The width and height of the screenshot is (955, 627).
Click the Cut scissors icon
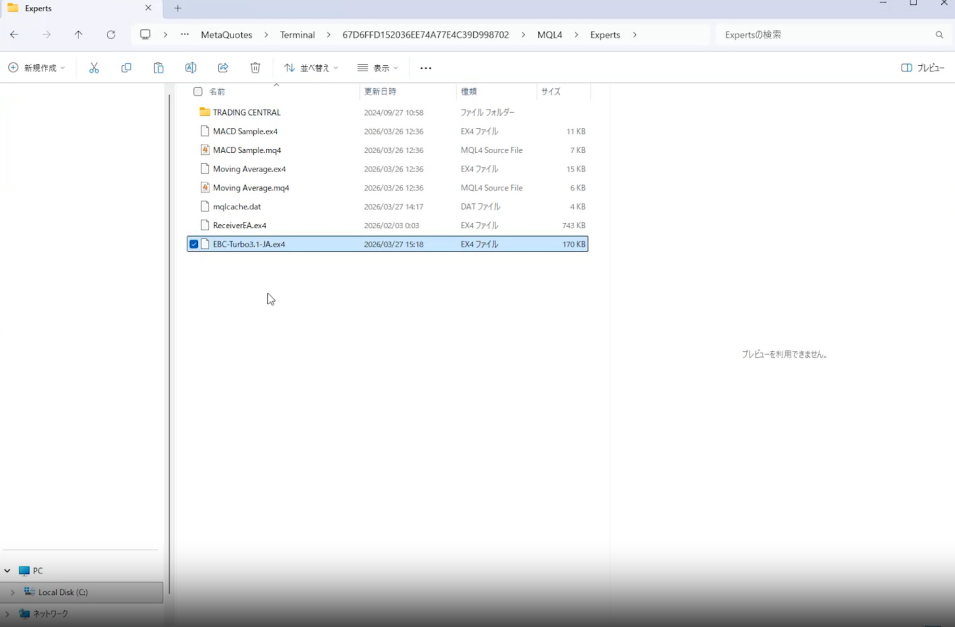pos(94,68)
